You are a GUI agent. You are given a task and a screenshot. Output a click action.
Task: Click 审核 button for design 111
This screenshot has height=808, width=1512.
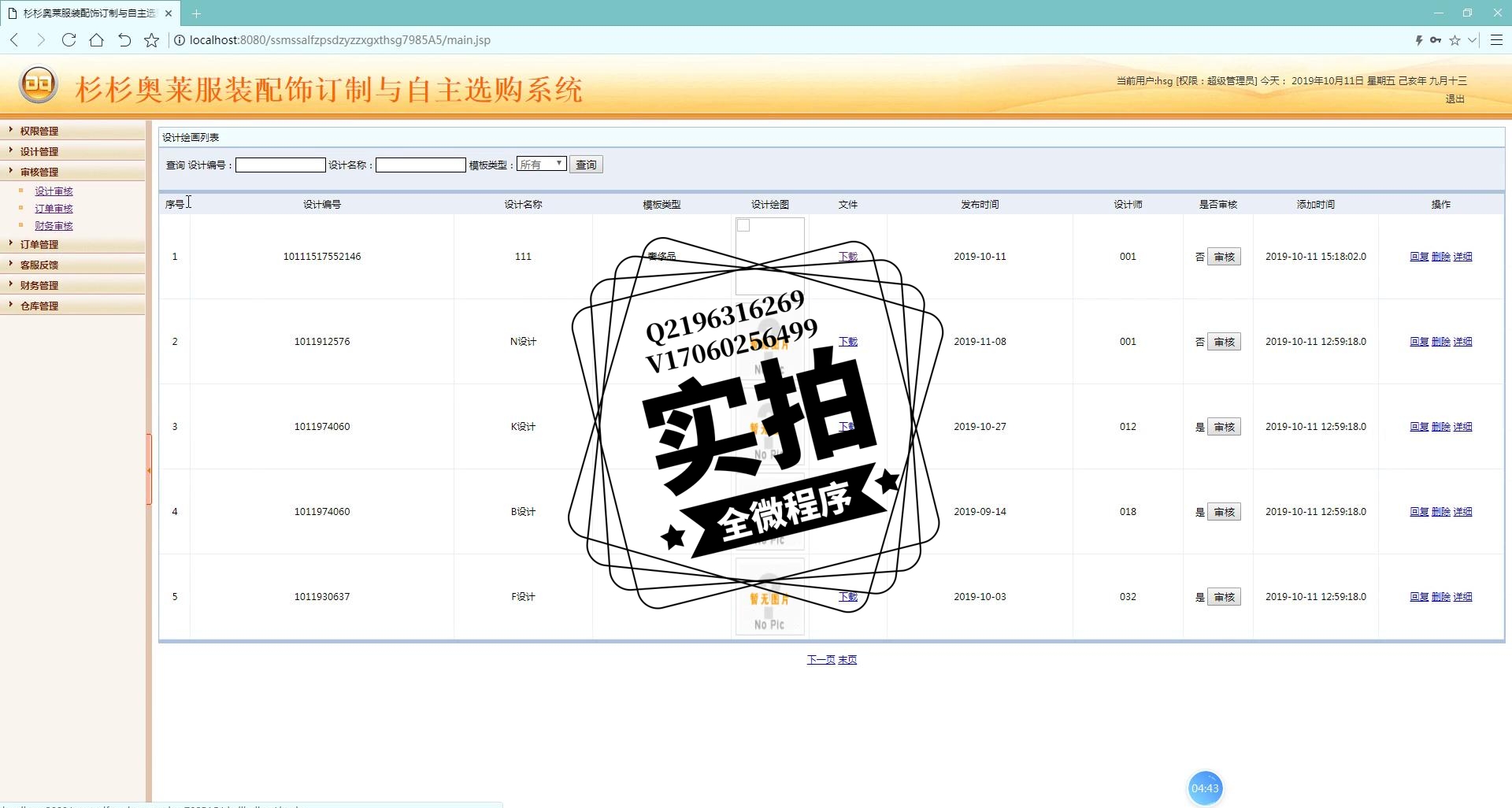point(1224,257)
